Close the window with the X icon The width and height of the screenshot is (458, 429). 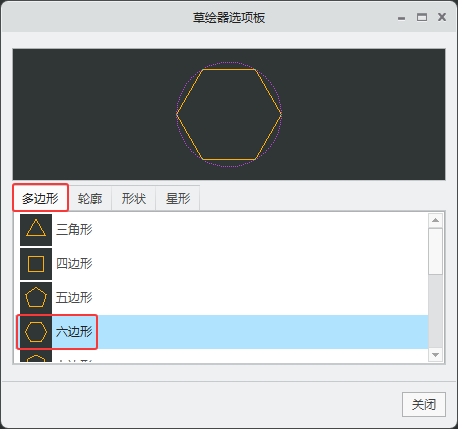(442, 17)
